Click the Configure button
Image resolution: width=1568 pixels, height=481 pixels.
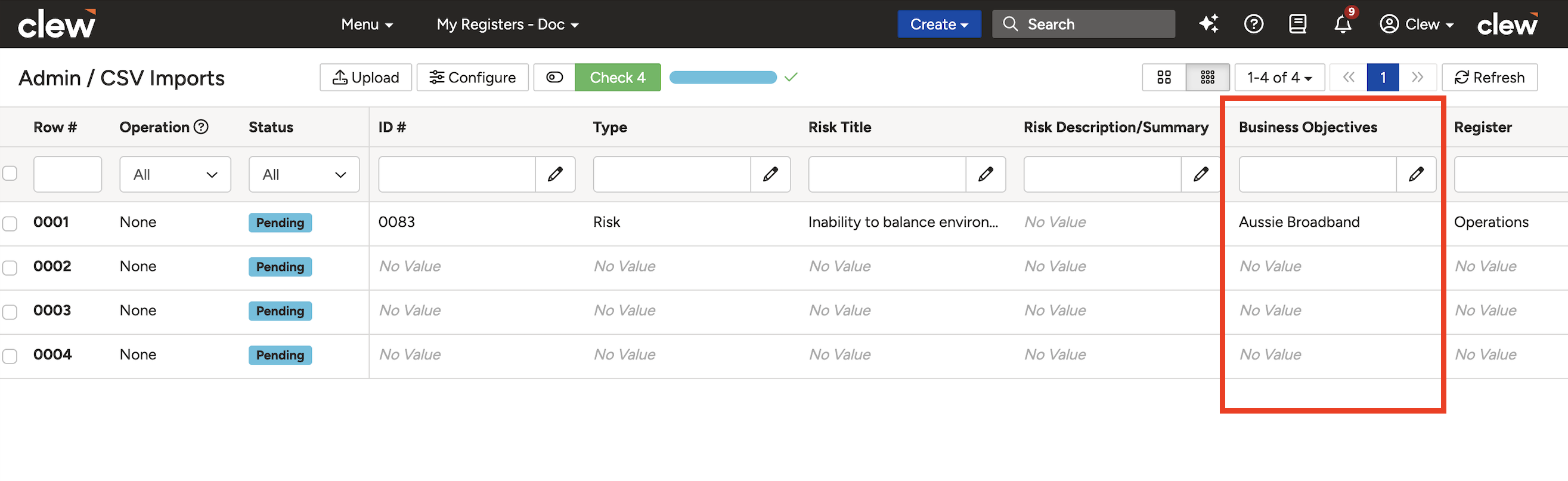[472, 78]
